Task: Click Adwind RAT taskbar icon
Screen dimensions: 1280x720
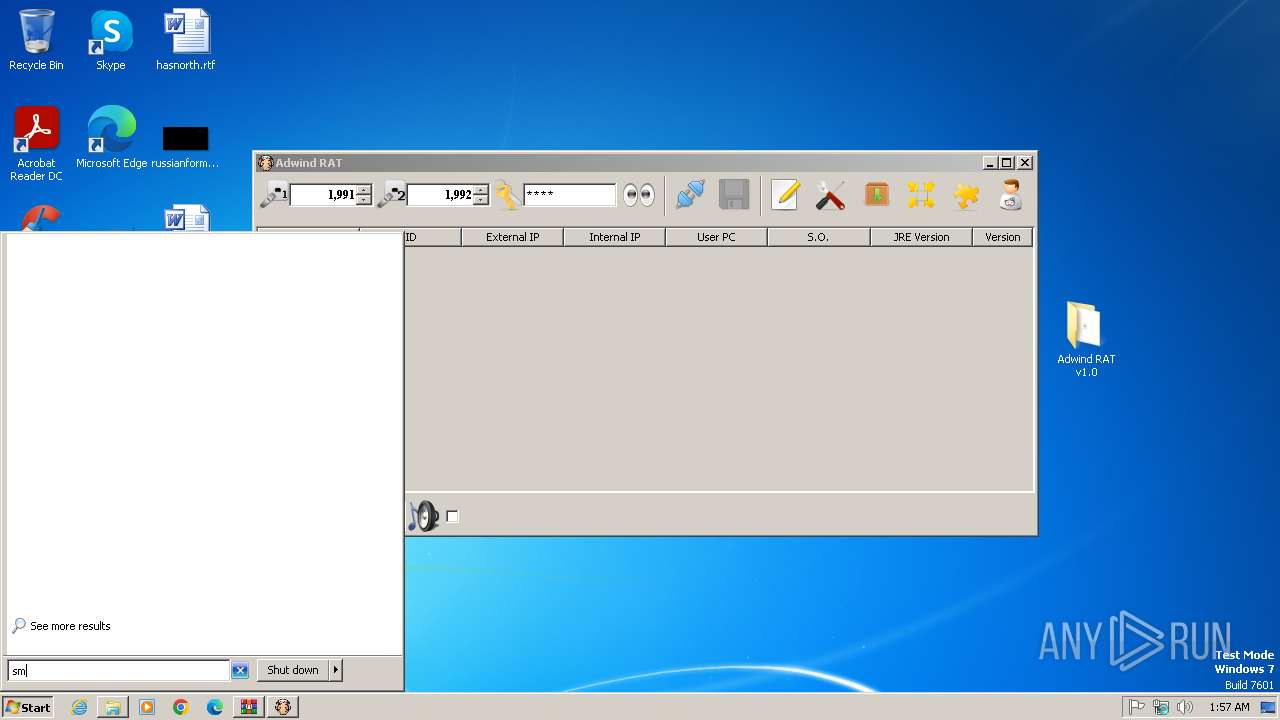Action: click(x=283, y=707)
